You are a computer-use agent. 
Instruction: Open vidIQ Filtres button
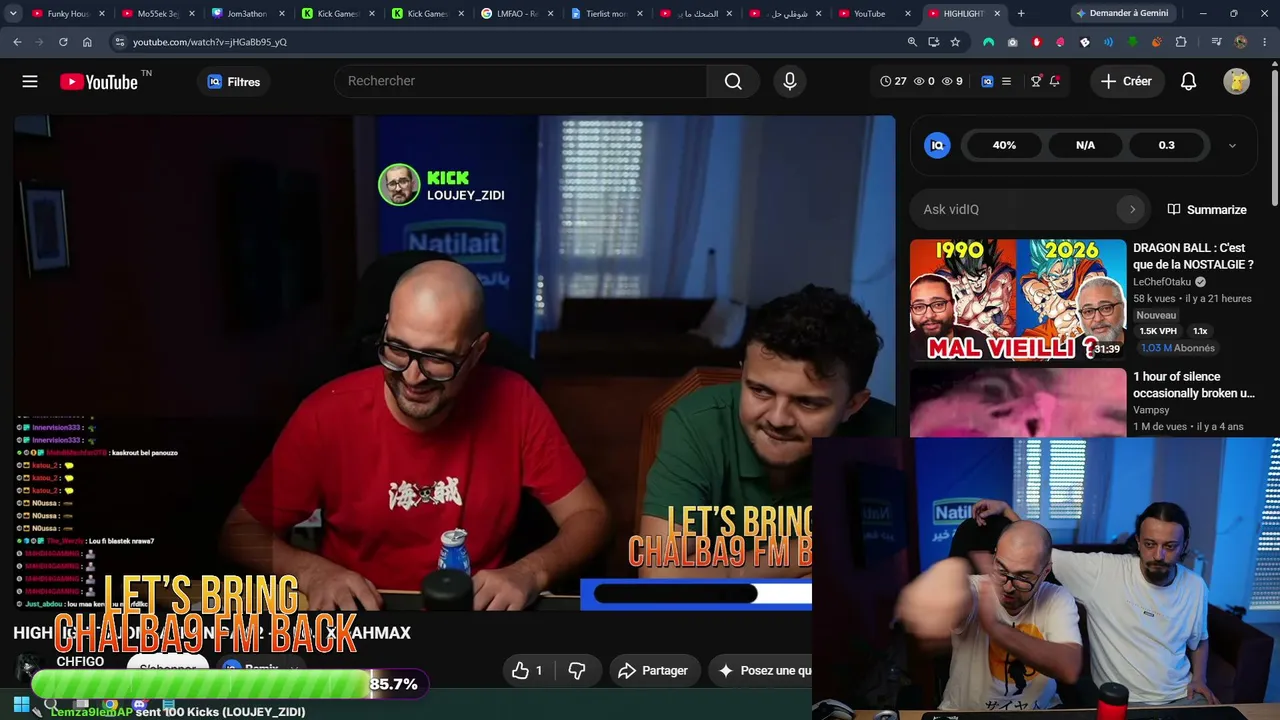tap(233, 82)
